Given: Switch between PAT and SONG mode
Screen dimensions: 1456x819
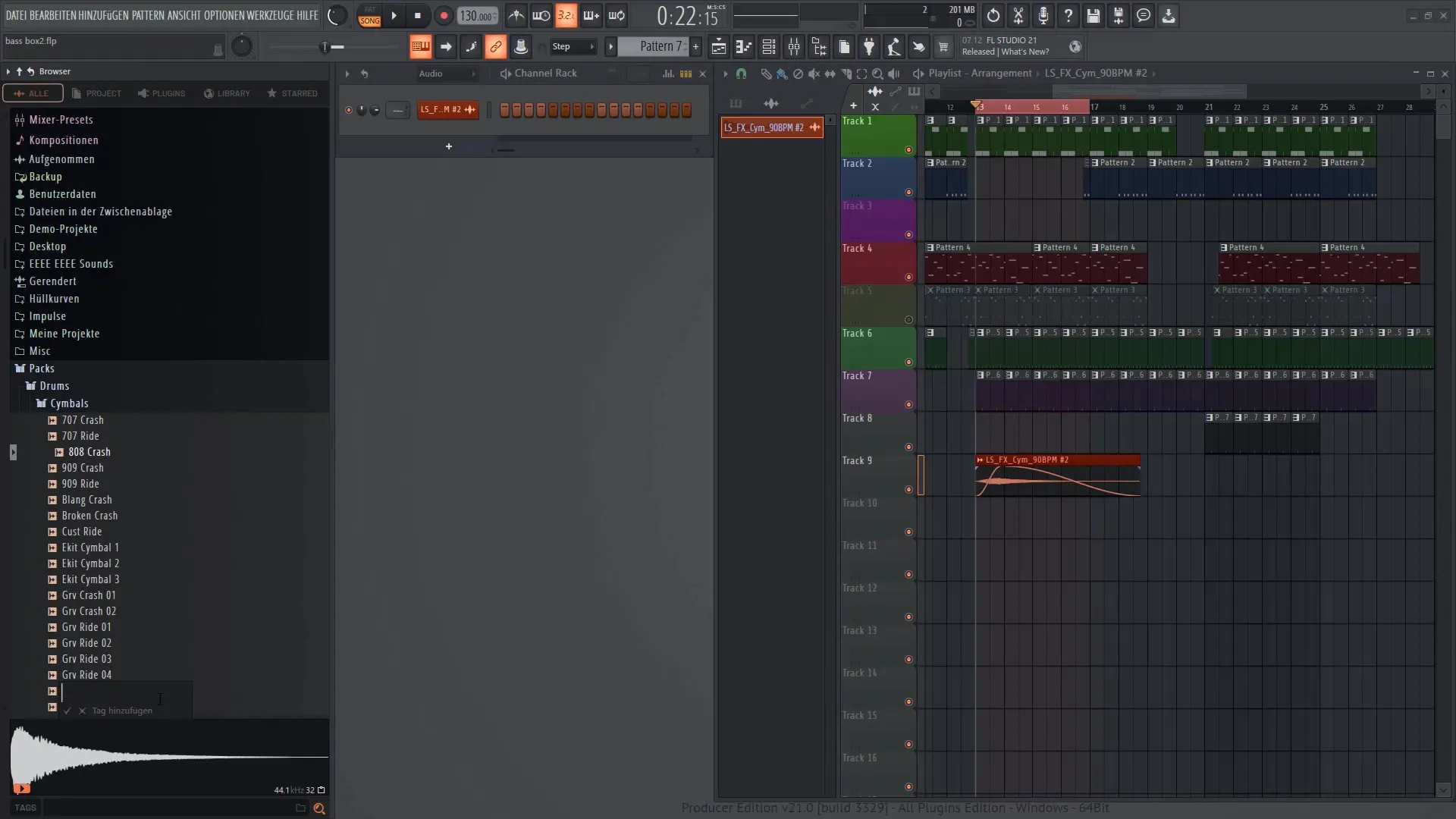Looking at the screenshot, I should [x=369, y=16].
